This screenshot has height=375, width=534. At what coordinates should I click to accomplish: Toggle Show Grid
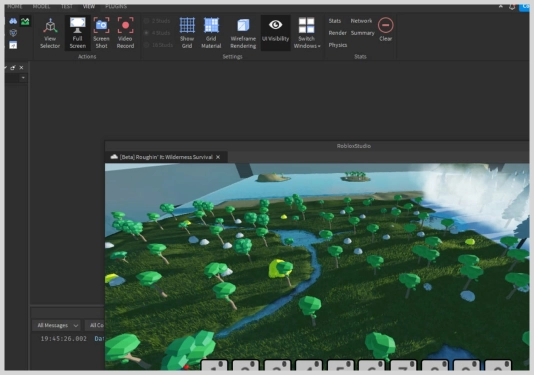[x=187, y=33]
